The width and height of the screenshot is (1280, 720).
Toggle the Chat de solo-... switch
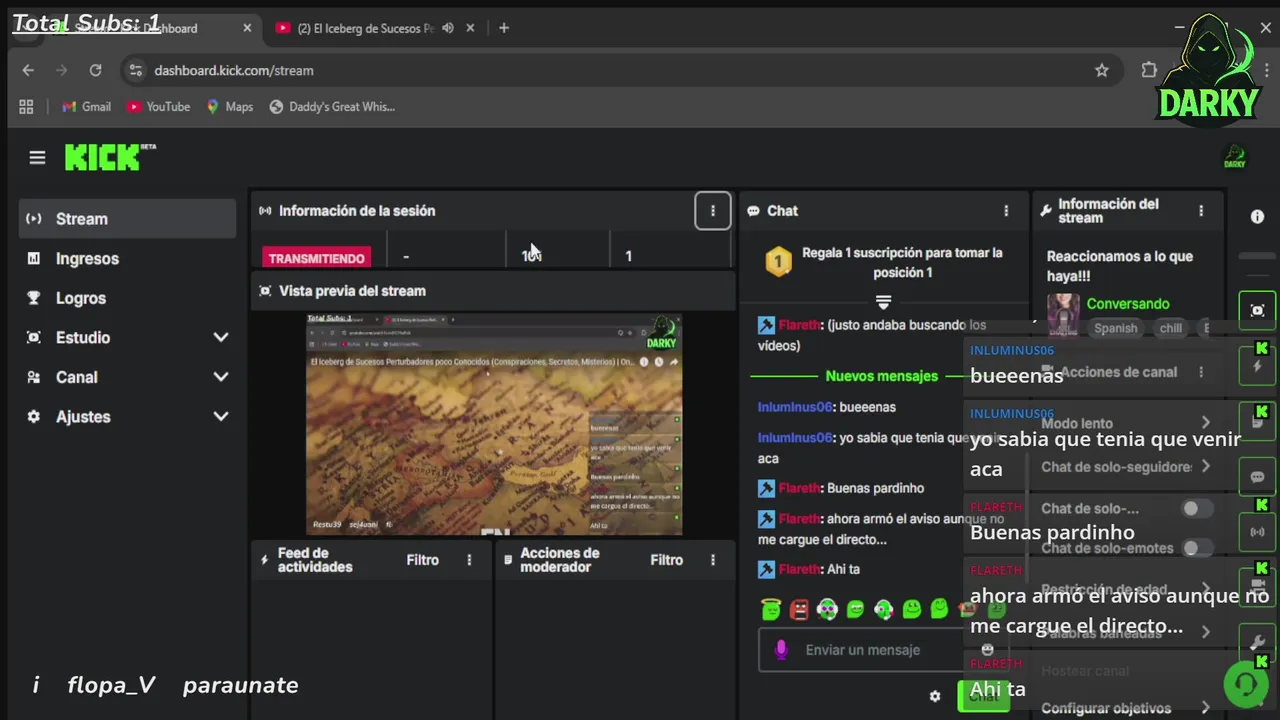[1197, 508]
